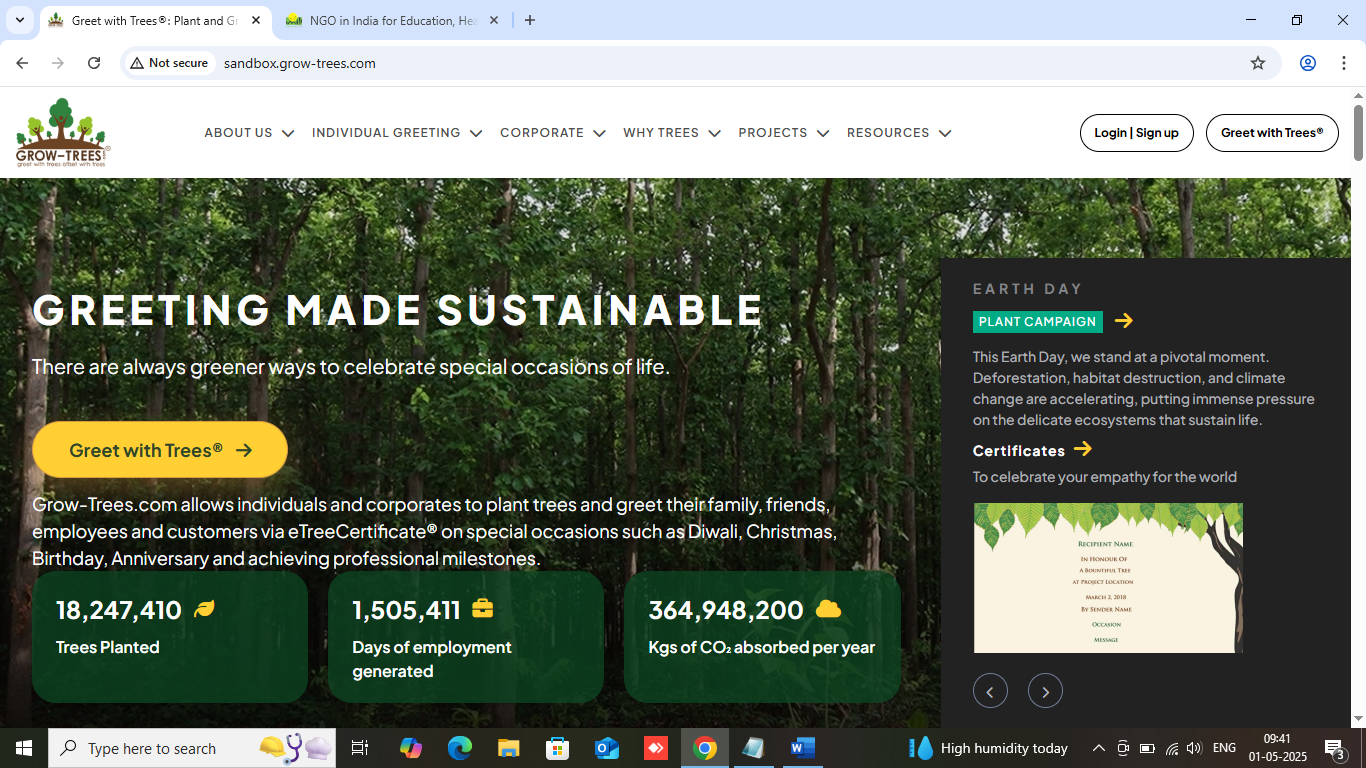This screenshot has height=768, width=1366.
Task: Click the Grow-Trees logo in header
Action: pyautogui.click(x=62, y=132)
